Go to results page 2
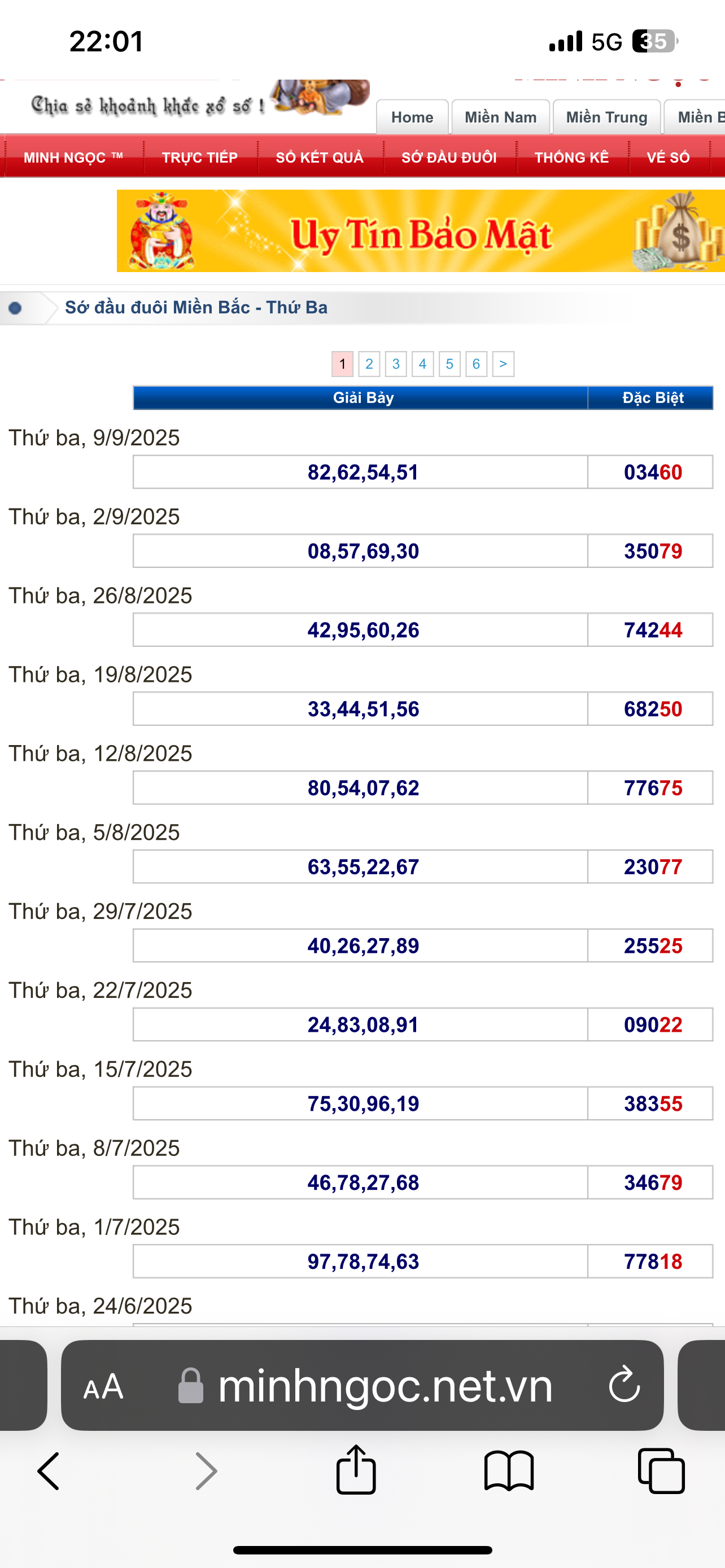725x1568 pixels. (369, 364)
